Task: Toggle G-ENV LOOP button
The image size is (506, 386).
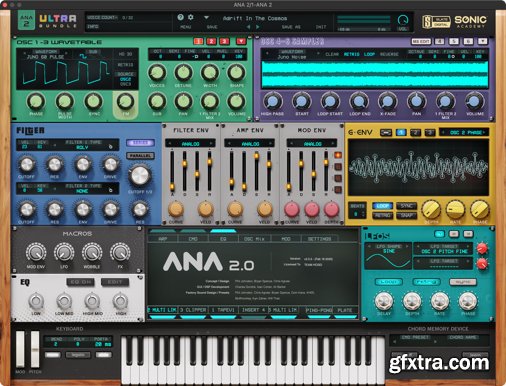Action: tap(382, 206)
